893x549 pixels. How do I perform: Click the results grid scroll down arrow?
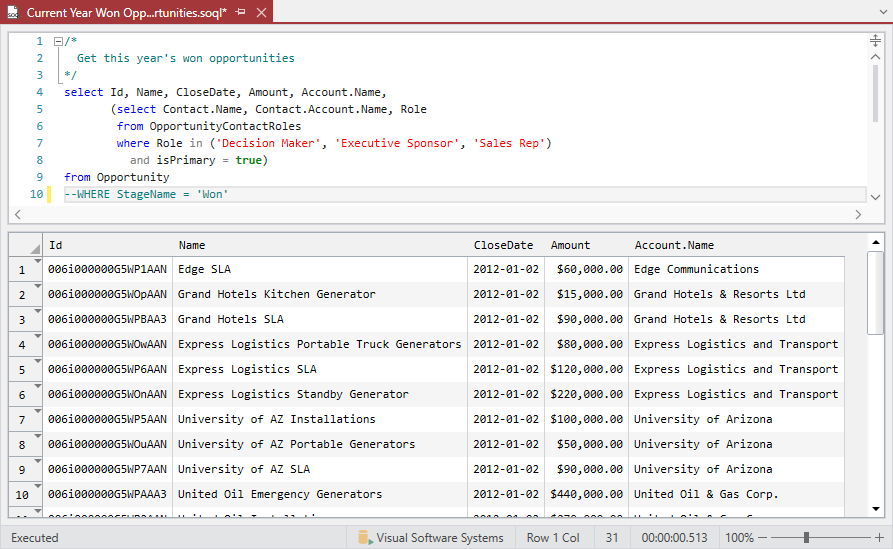tap(876, 509)
